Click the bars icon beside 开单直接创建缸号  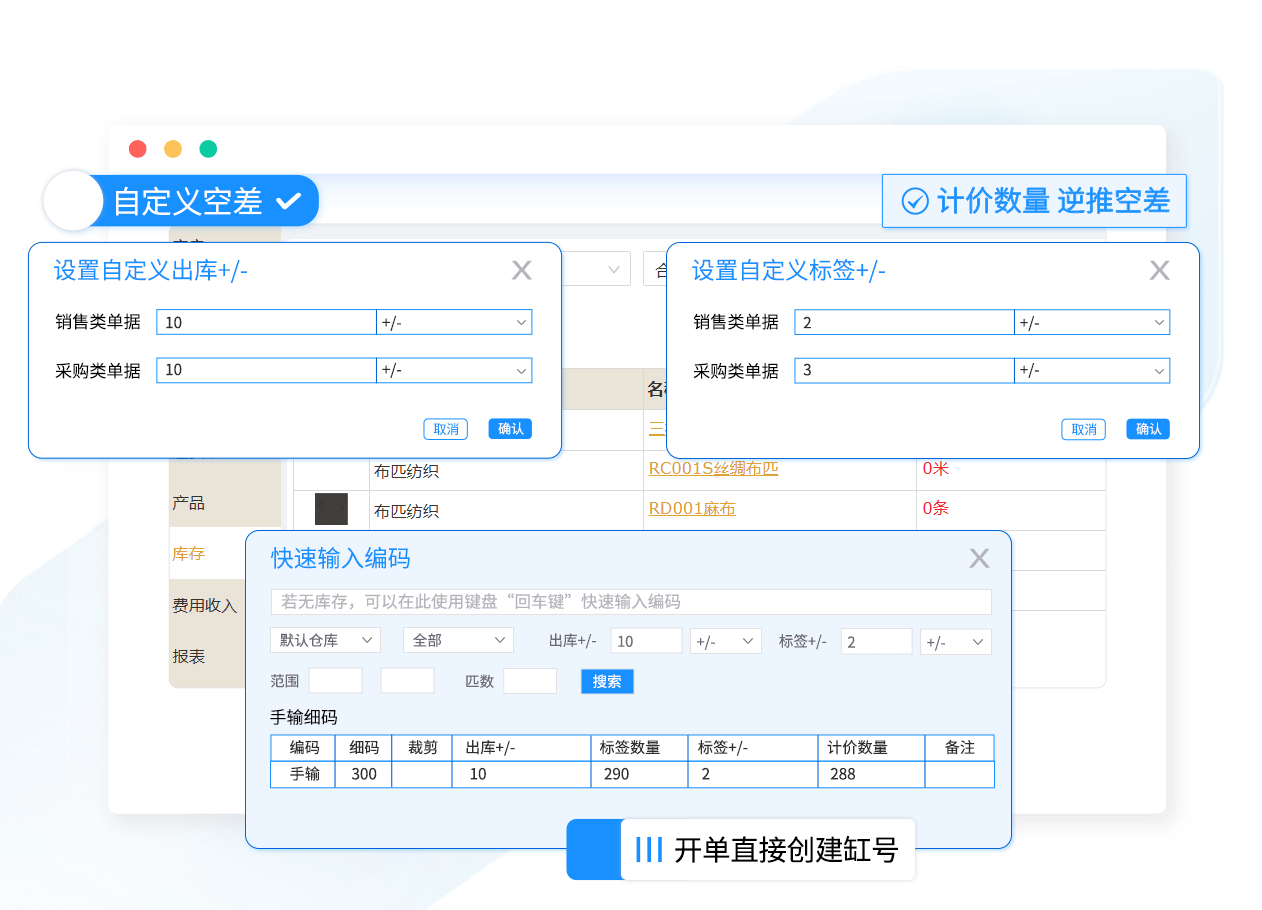coord(649,850)
